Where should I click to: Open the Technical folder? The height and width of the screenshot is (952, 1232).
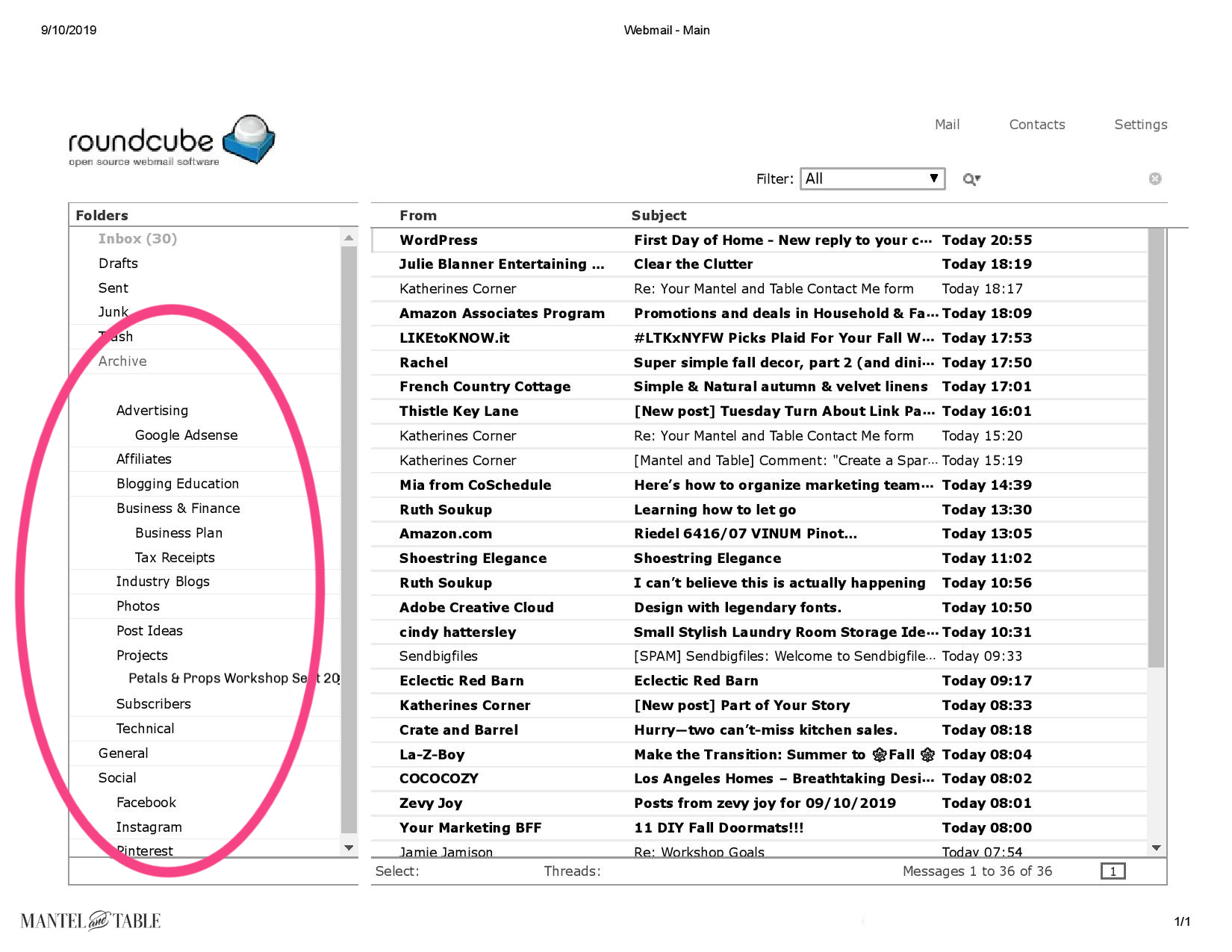pos(205,729)
